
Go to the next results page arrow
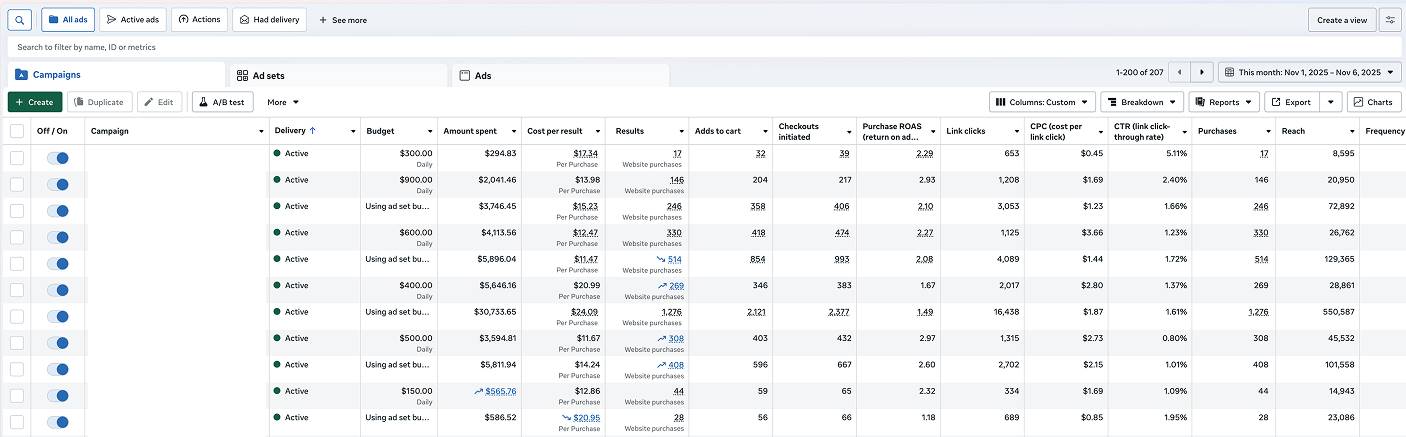tap(1203, 73)
